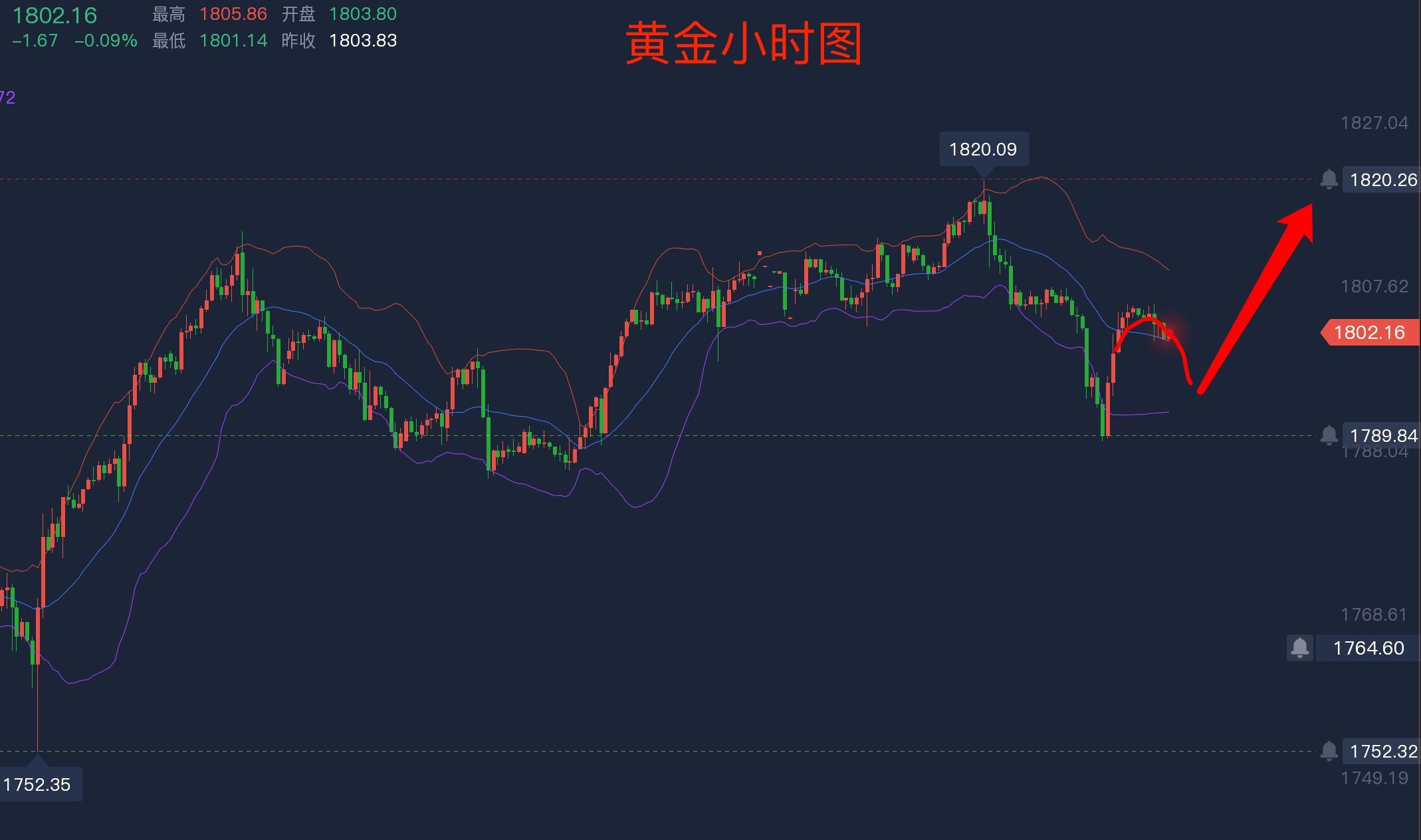Click the 1820.09 high-point callout
Image resolution: width=1421 pixels, height=840 pixels.
[984, 150]
